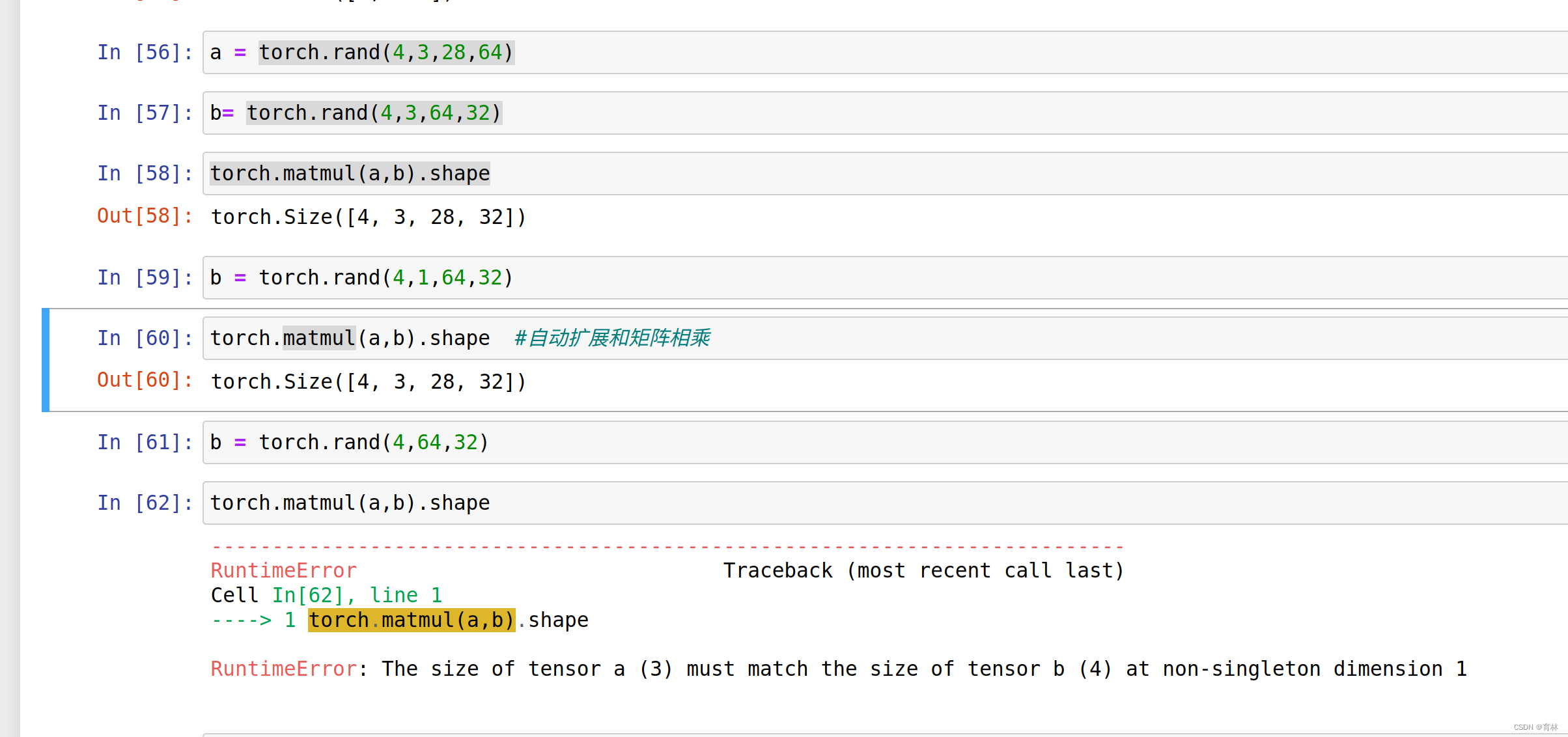1568x737 pixels.
Task: Click Out[60] output torch.Size([4, 3, 28, 32])
Action: [x=369, y=382]
